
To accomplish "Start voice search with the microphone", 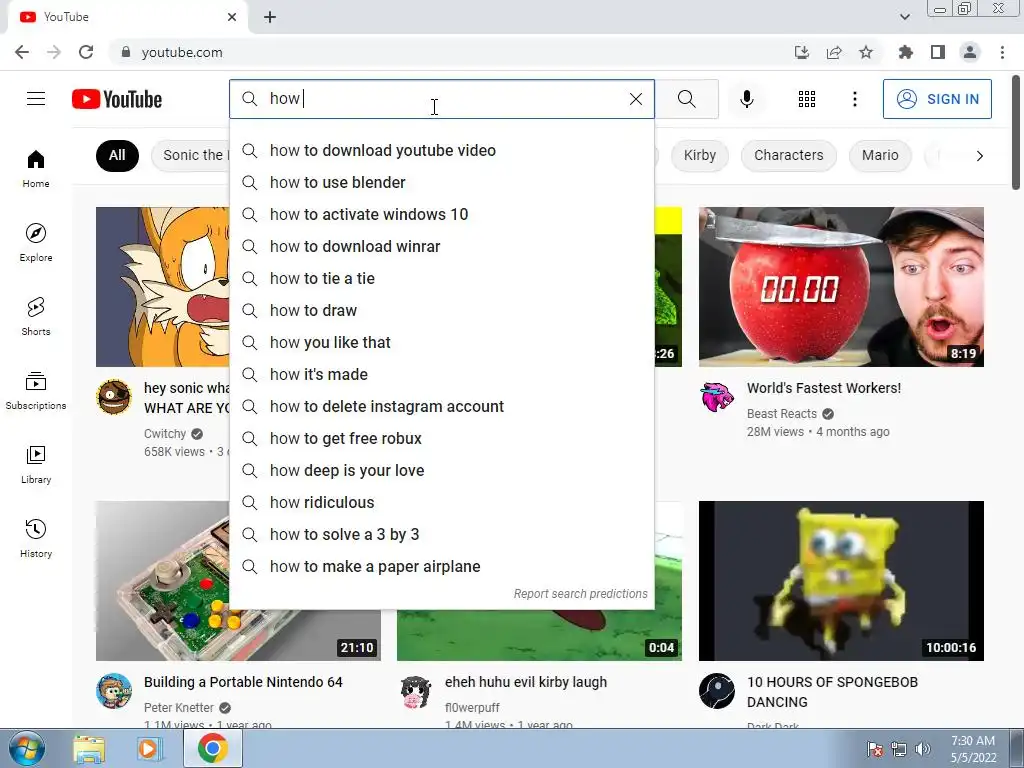I will (x=746, y=99).
